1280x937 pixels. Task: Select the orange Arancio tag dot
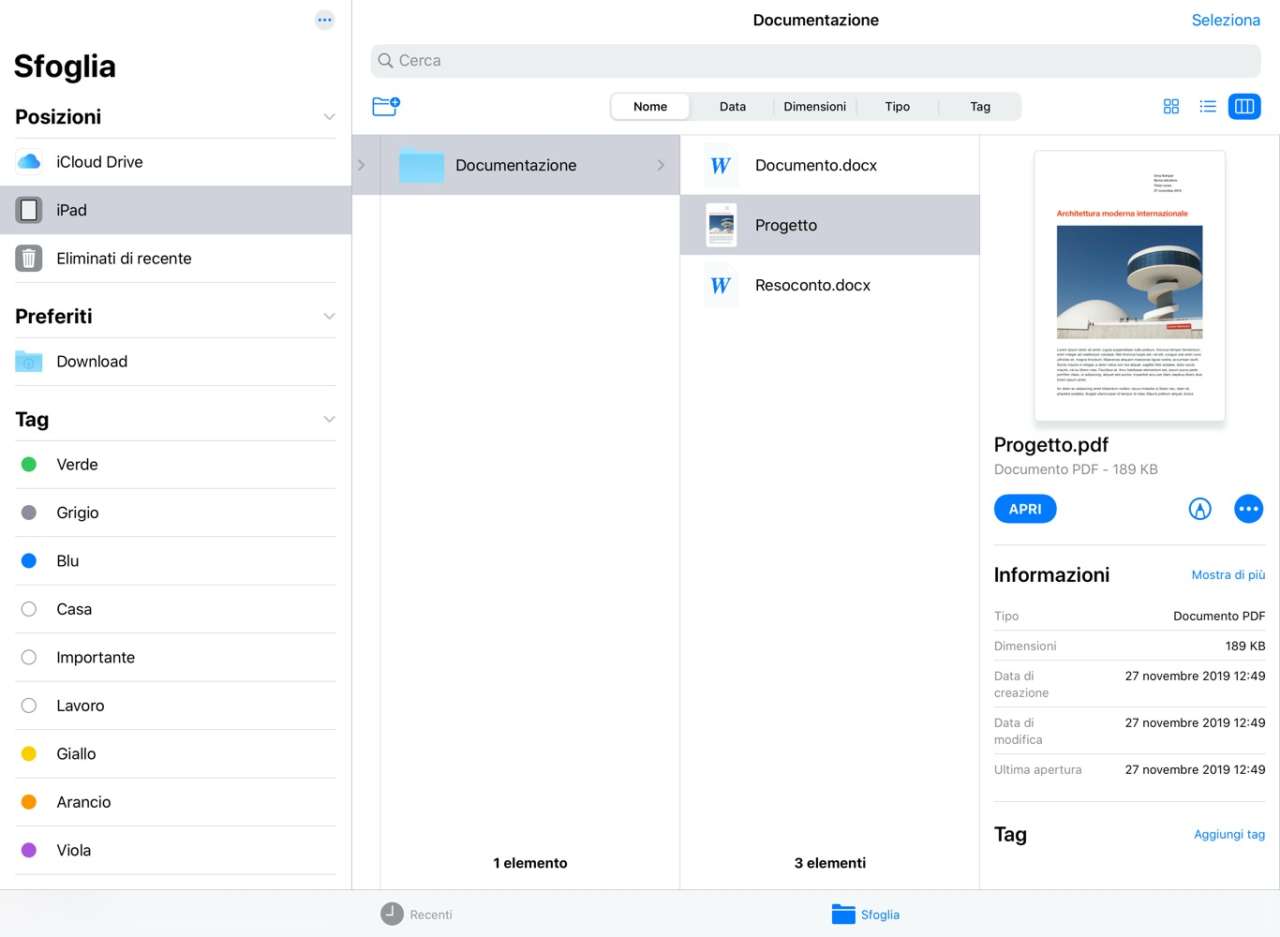29,802
